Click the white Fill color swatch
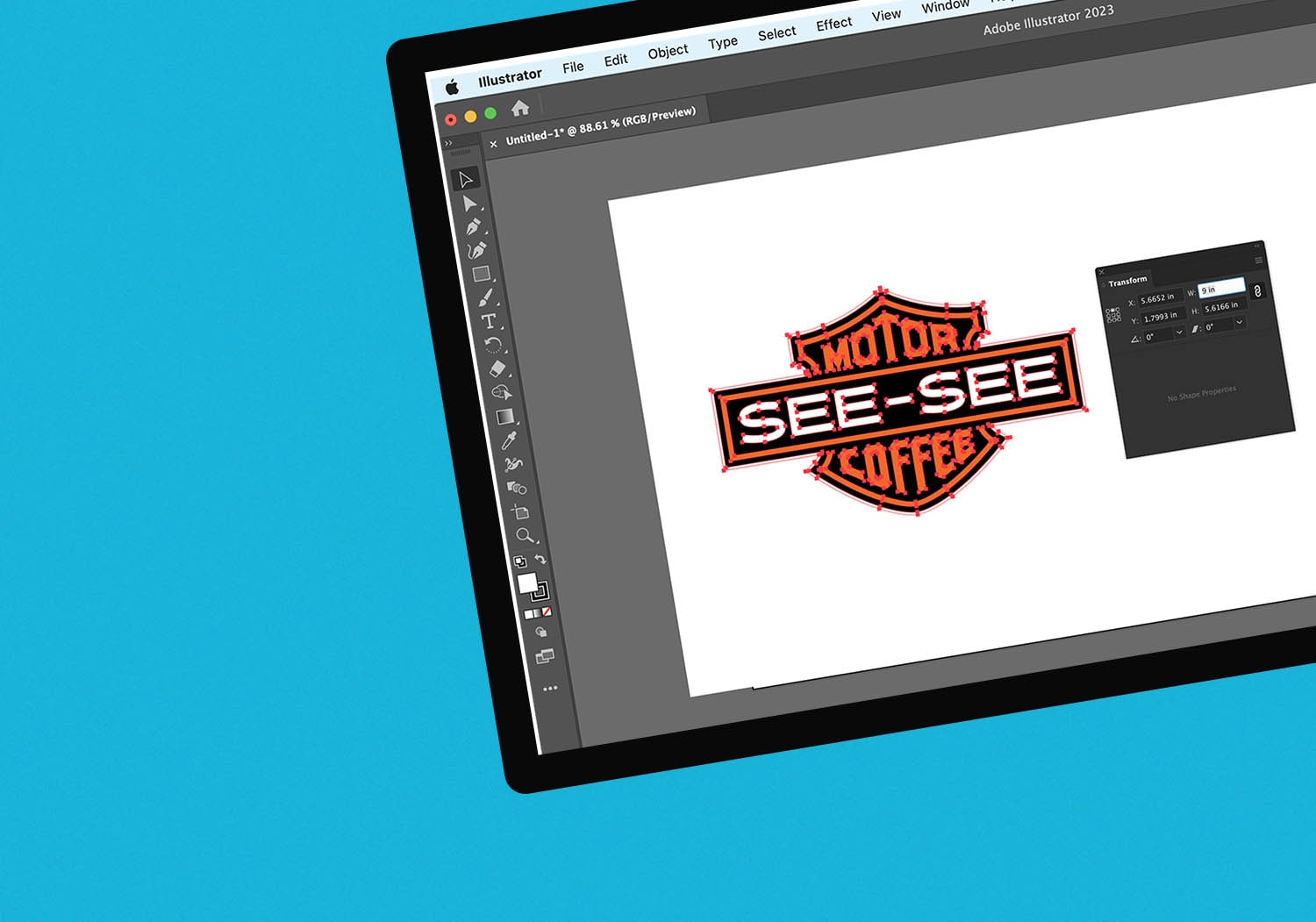1316x922 pixels. (527, 583)
